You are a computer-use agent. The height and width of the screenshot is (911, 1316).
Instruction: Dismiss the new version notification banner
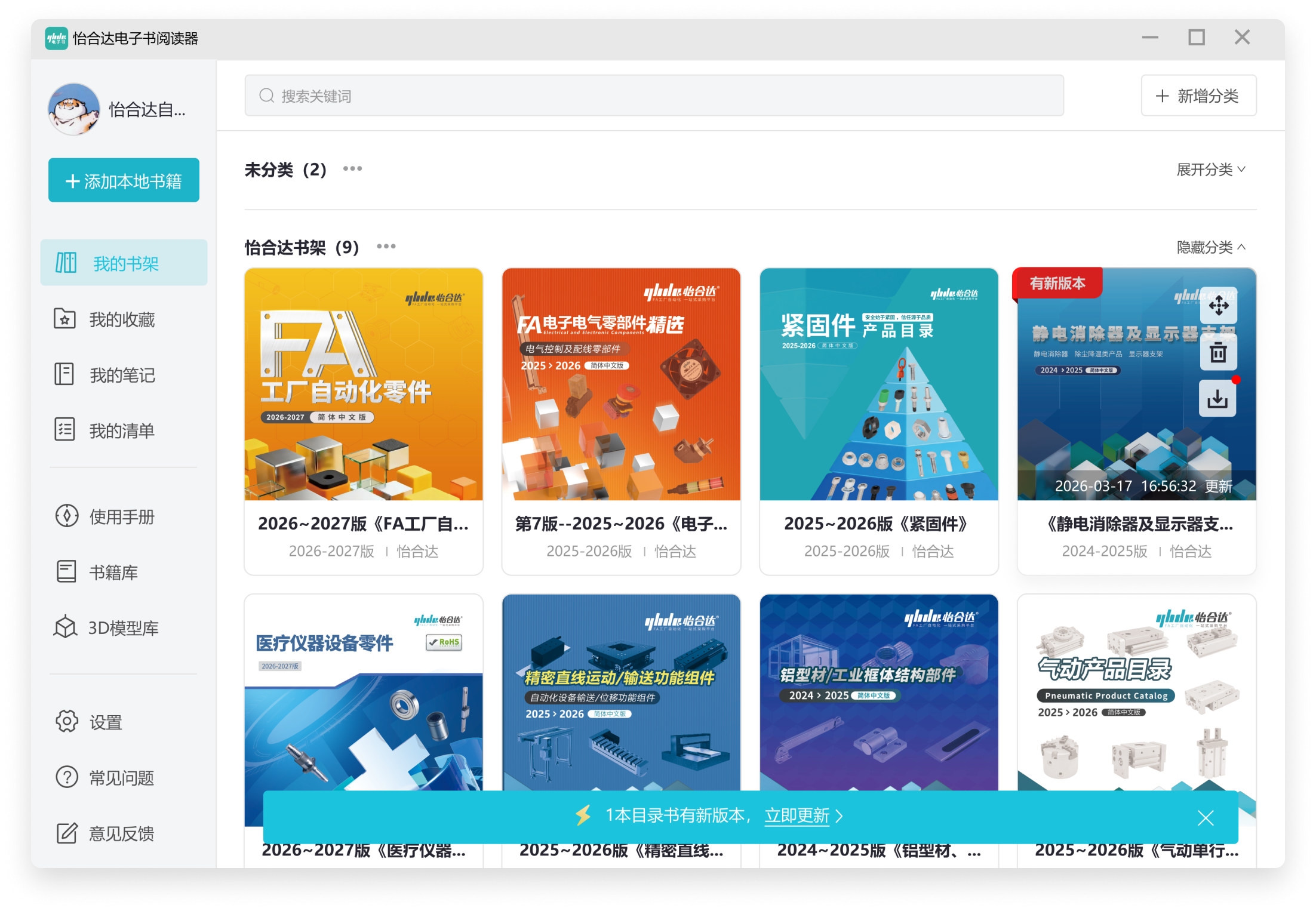pos(1206,817)
